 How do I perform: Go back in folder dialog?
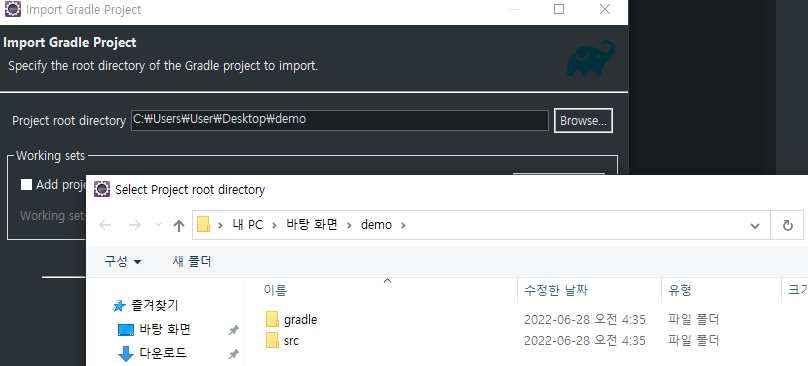105,225
